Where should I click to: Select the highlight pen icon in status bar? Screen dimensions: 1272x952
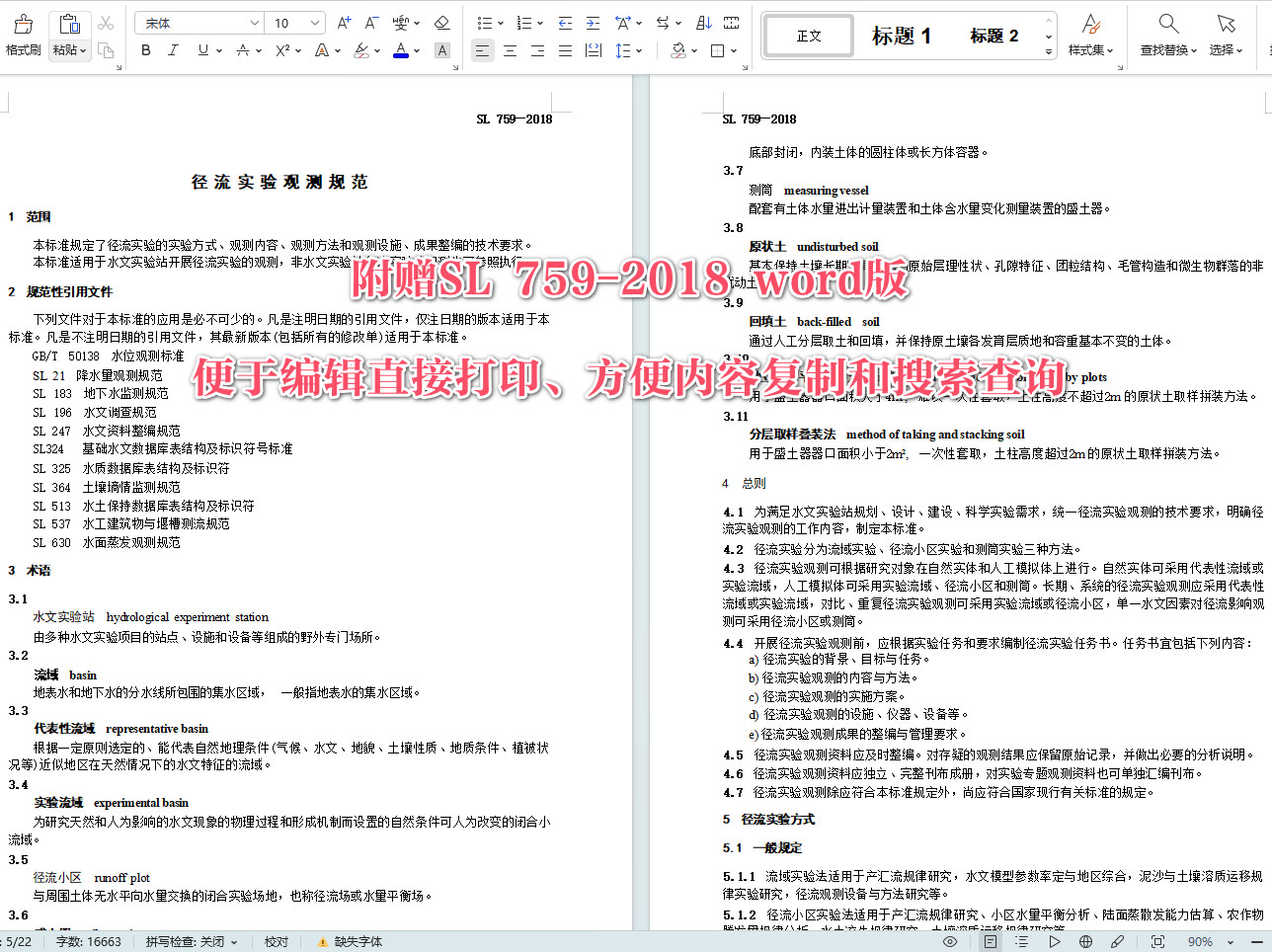1118,941
